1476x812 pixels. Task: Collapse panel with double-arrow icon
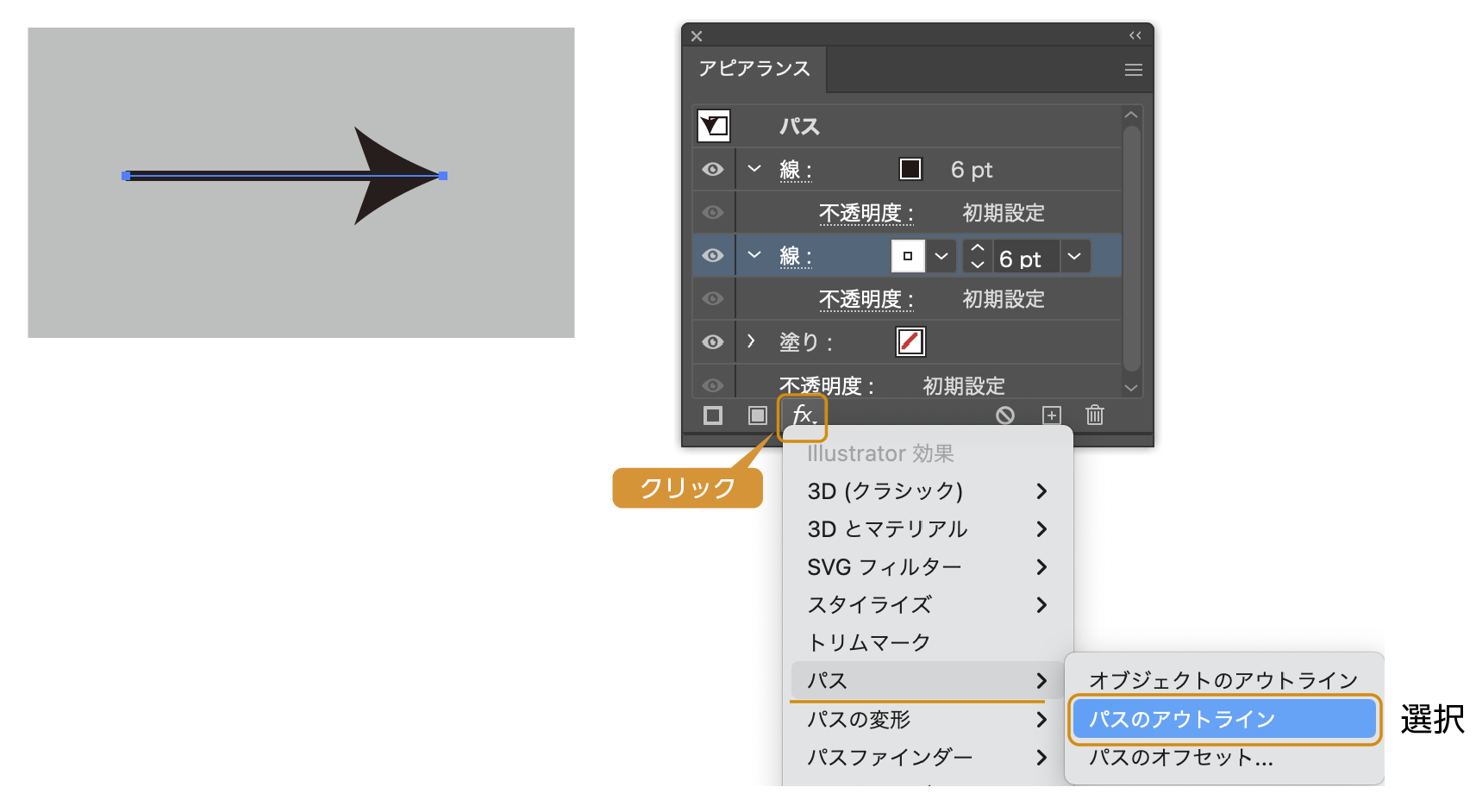coord(1135,35)
